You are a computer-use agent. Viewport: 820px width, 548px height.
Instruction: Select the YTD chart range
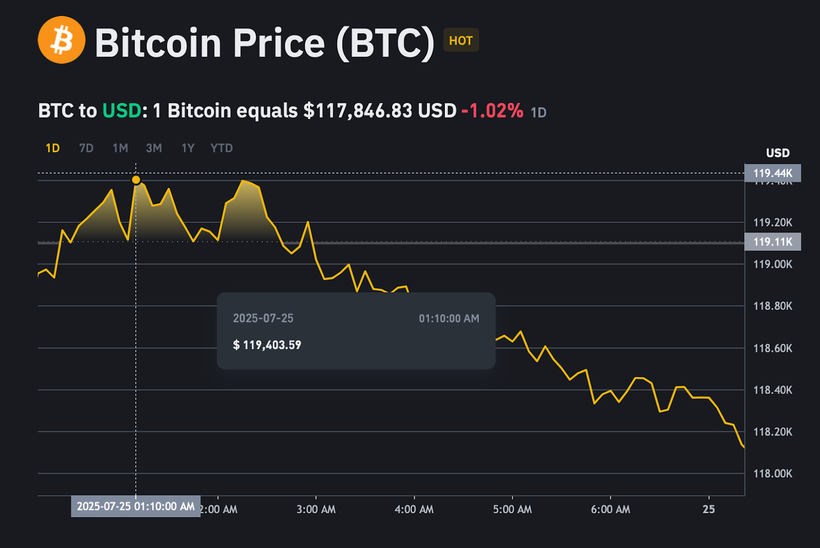point(221,148)
